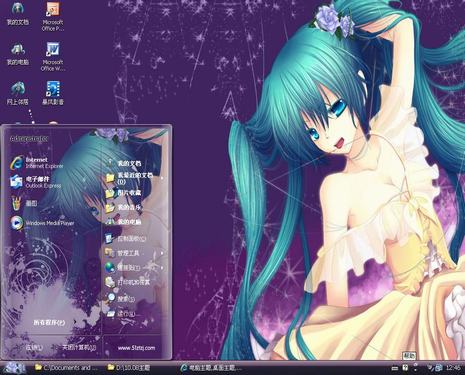Image resolution: width=465 pixels, height=375 pixels.
Task: Click the Start button on taskbar
Action: (15, 368)
